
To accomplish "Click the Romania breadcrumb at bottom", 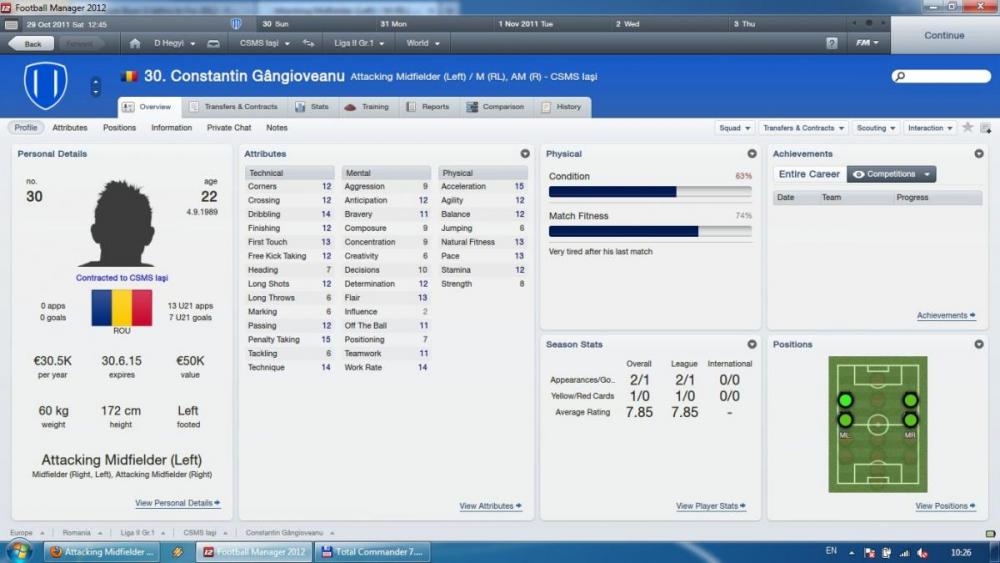I will coord(77,532).
